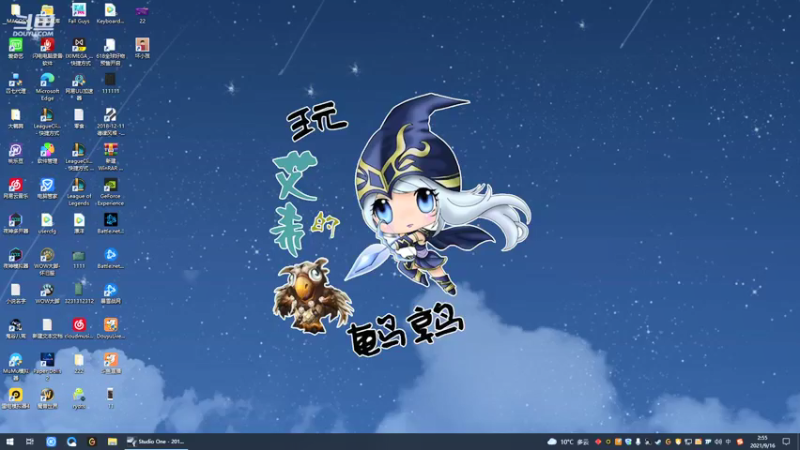
Task: Open the orange G taskbar icon
Action: pyautogui.click(x=92, y=441)
